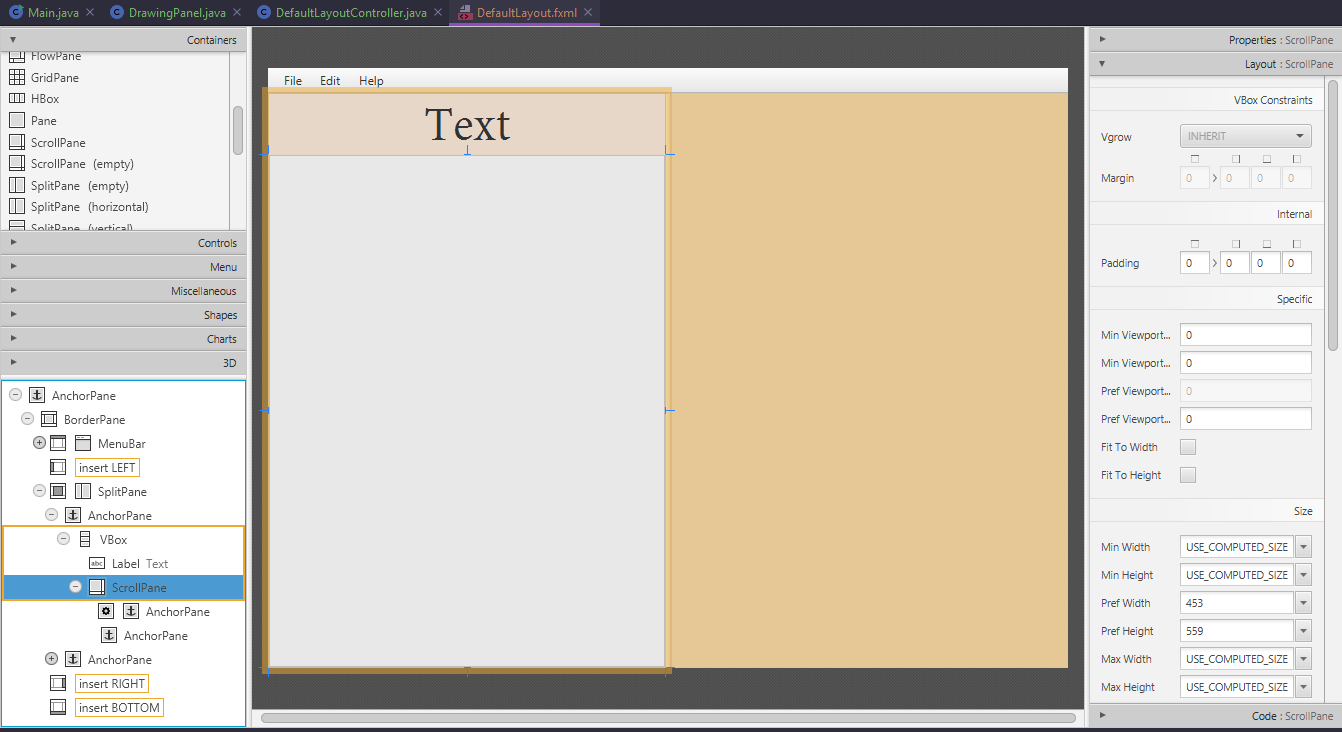Image resolution: width=1342 pixels, height=732 pixels.
Task: Enable the Fit To Height checkbox
Action: (x=1188, y=474)
